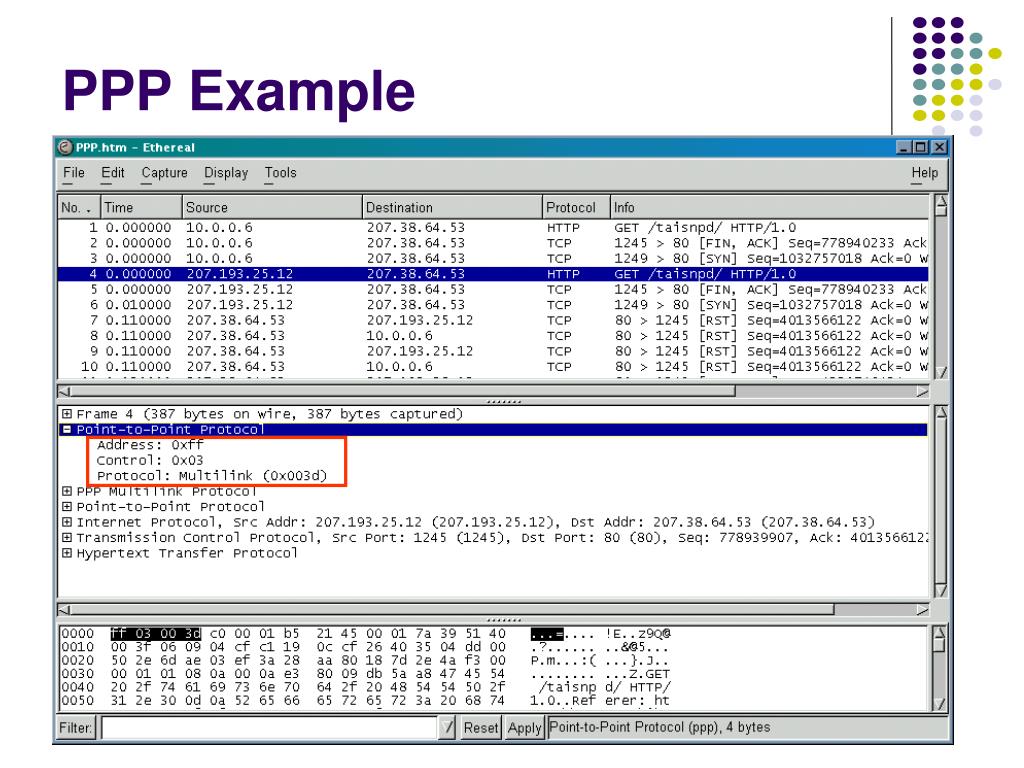Sort packets by the Info column header
Image resolution: width=1024 pixels, height=768 pixels.
(x=769, y=208)
